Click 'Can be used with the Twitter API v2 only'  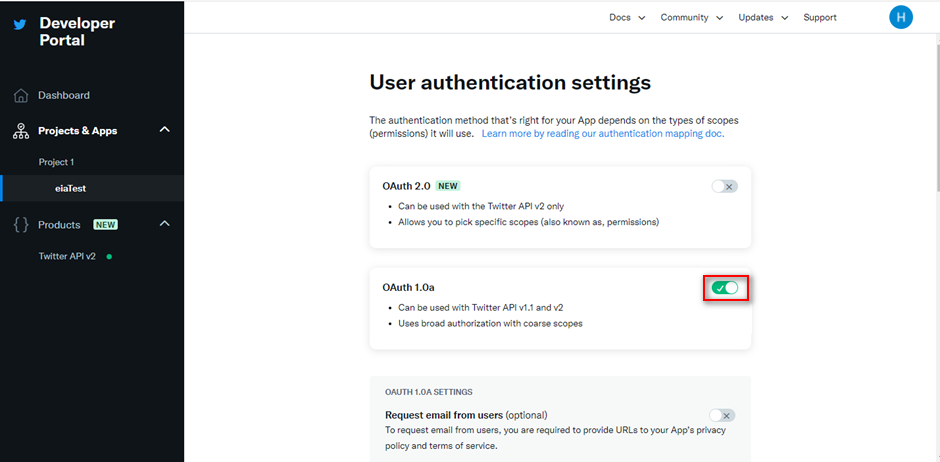click(x=481, y=206)
